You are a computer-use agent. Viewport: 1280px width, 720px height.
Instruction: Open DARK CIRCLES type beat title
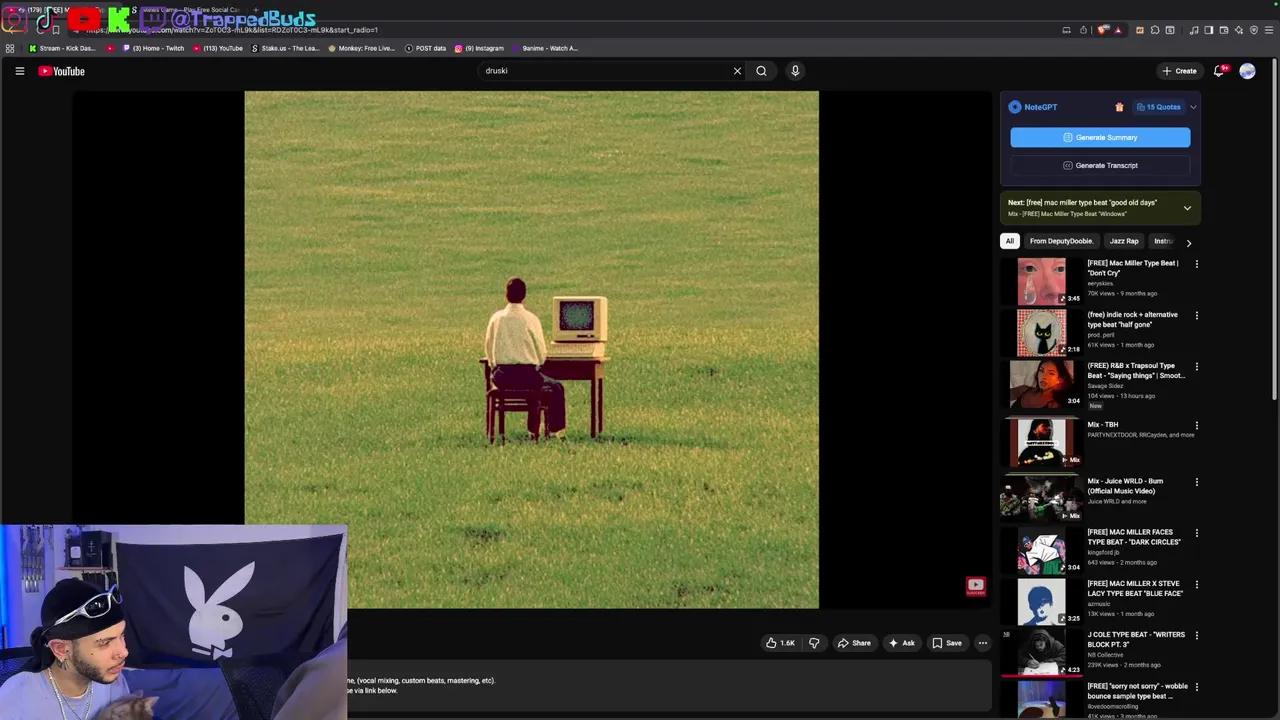(1134, 537)
